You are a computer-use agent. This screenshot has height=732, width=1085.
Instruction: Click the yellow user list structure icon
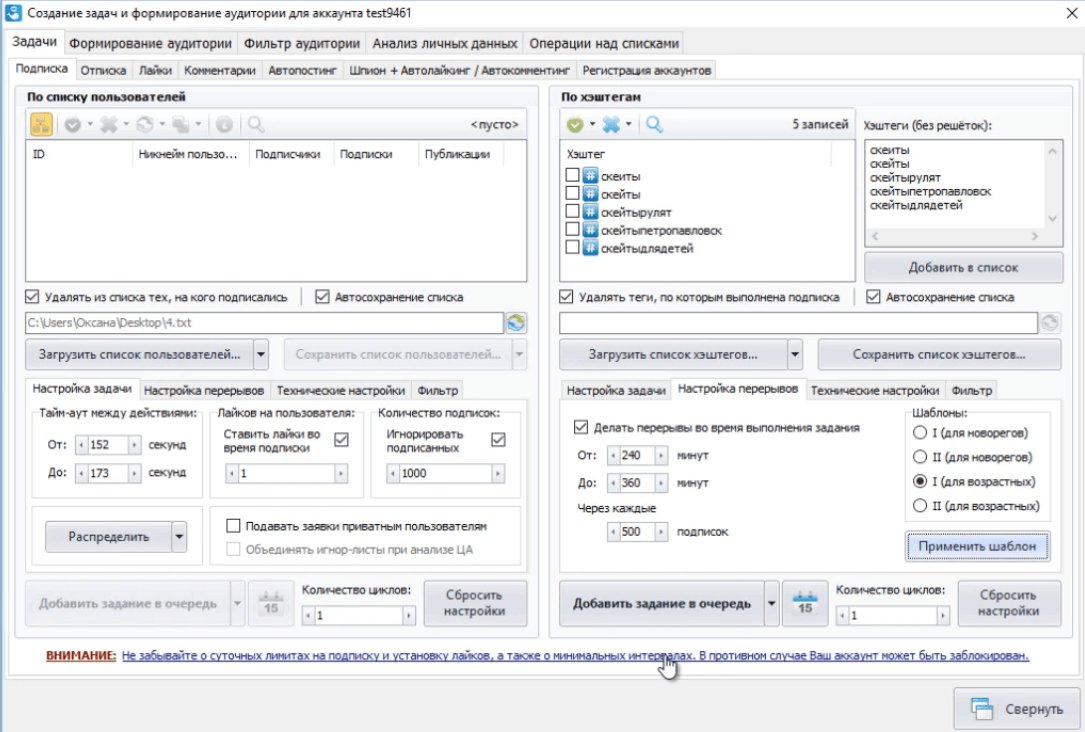tap(41, 124)
